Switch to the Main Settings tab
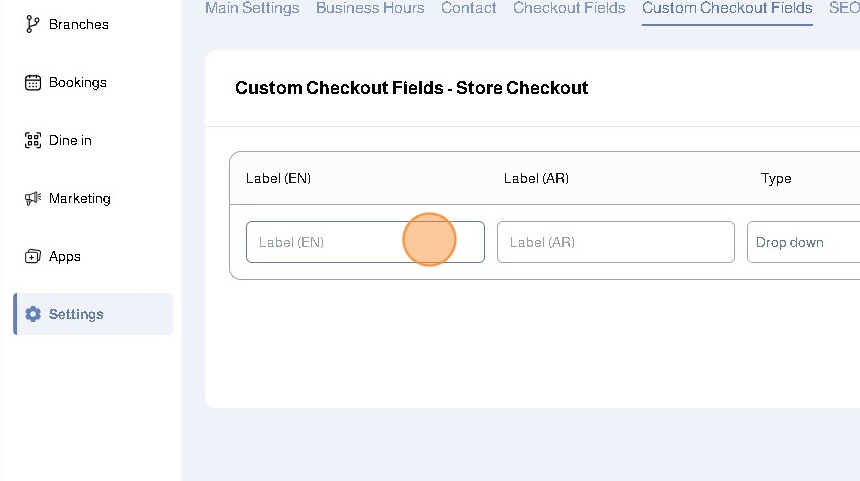 coord(252,8)
